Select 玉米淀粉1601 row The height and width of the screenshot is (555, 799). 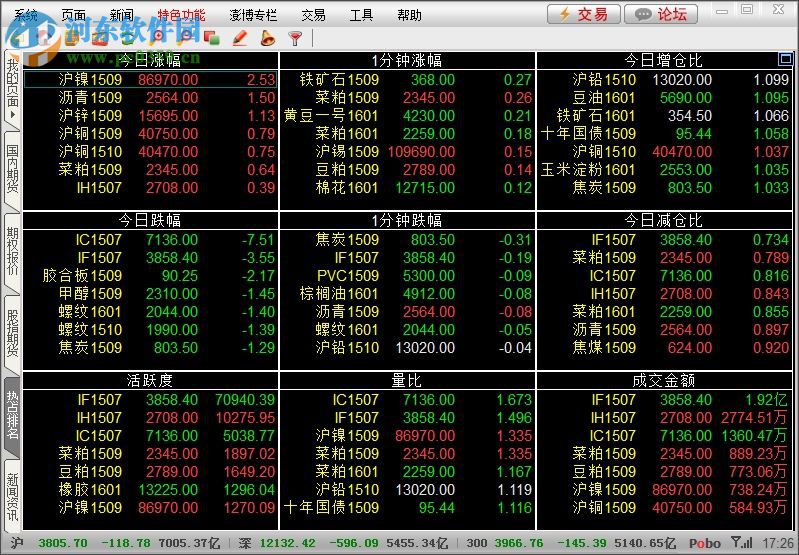(664, 170)
